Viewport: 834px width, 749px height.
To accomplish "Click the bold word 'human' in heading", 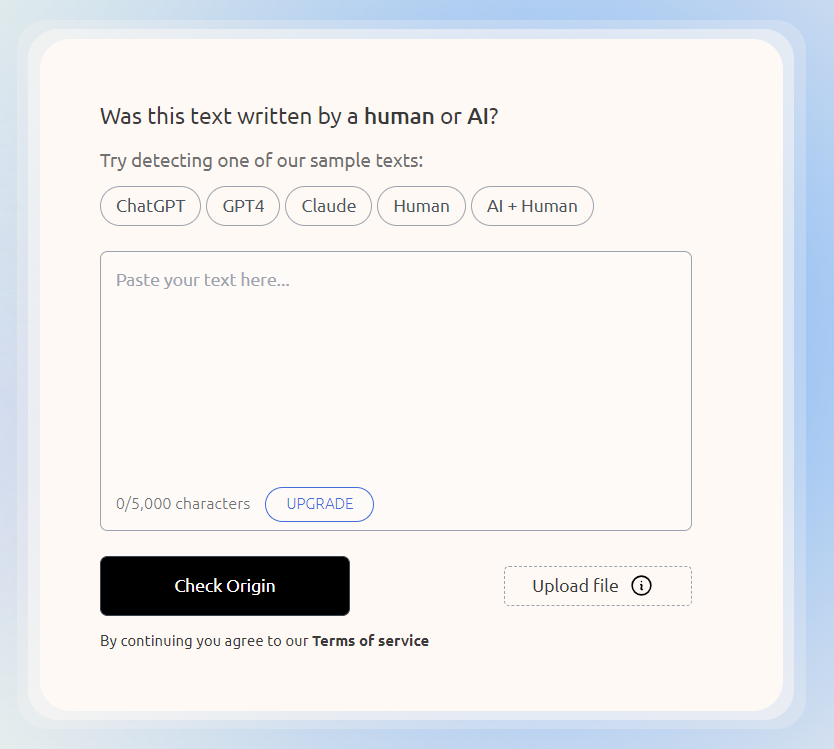I will 399,116.
